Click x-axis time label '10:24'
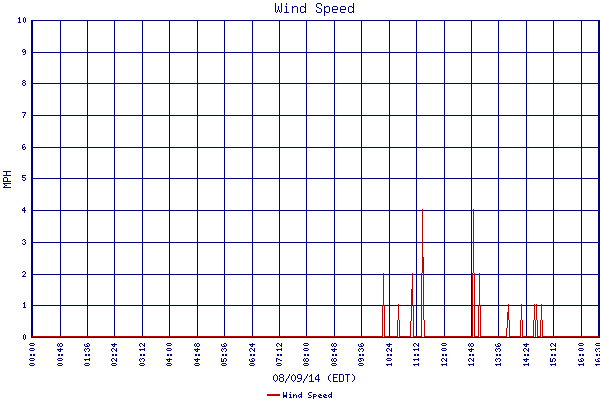The width and height of the screenshot is (600, 400). click(389, 354)
